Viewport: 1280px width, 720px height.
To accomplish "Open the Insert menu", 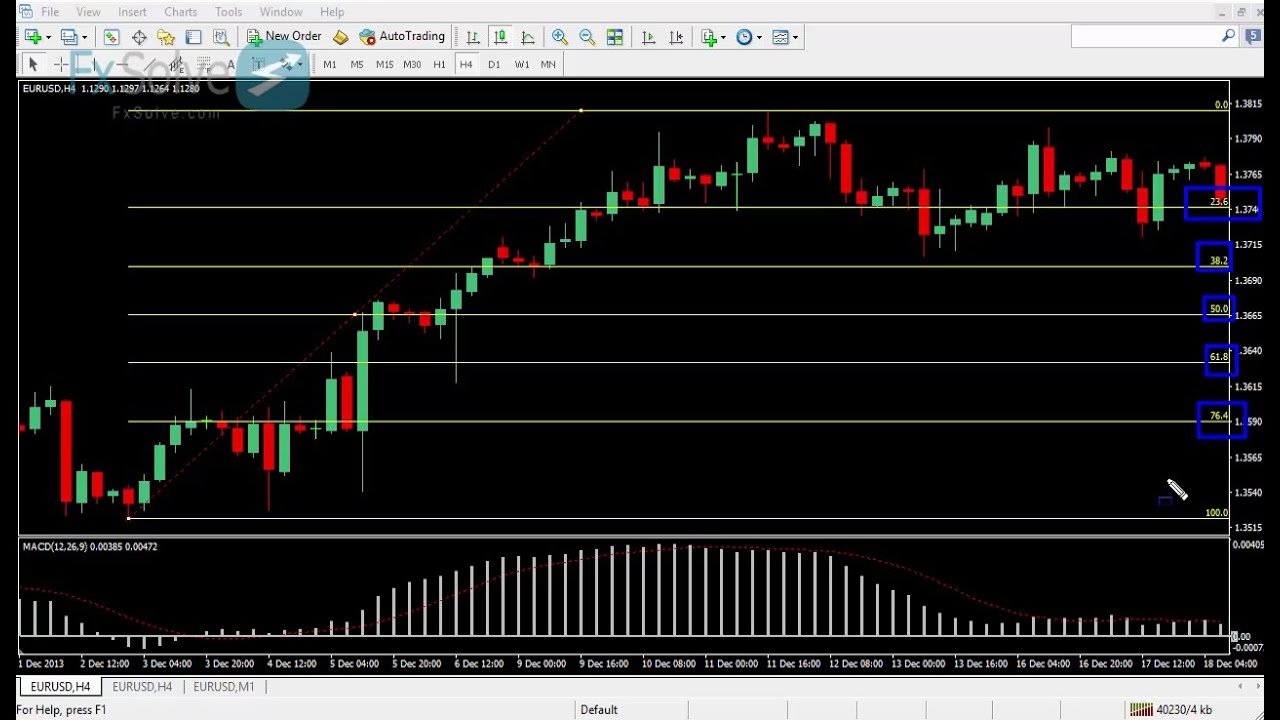I will (132, 12).
